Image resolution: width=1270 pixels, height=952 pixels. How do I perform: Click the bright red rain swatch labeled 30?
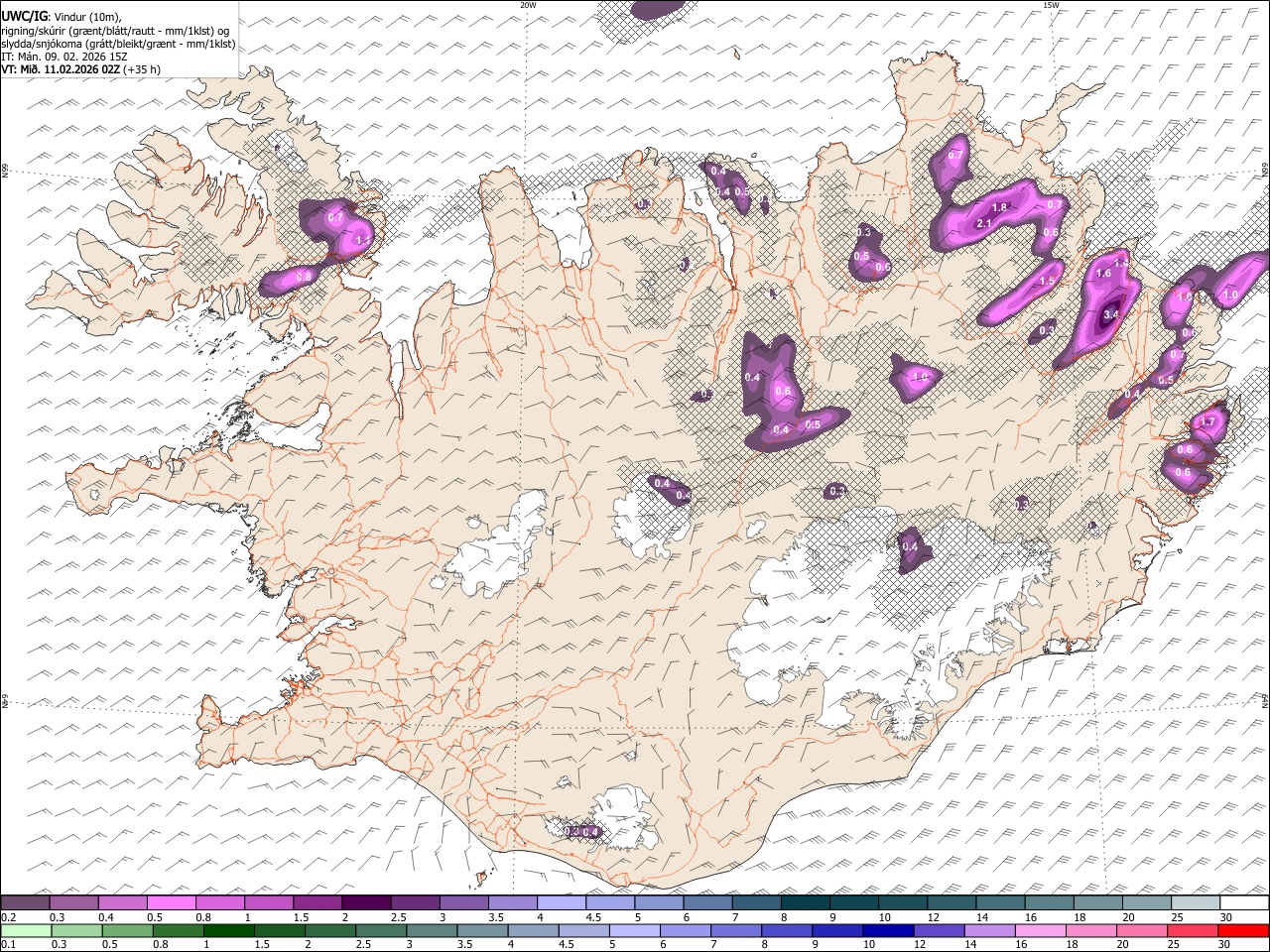(1243, 930)
